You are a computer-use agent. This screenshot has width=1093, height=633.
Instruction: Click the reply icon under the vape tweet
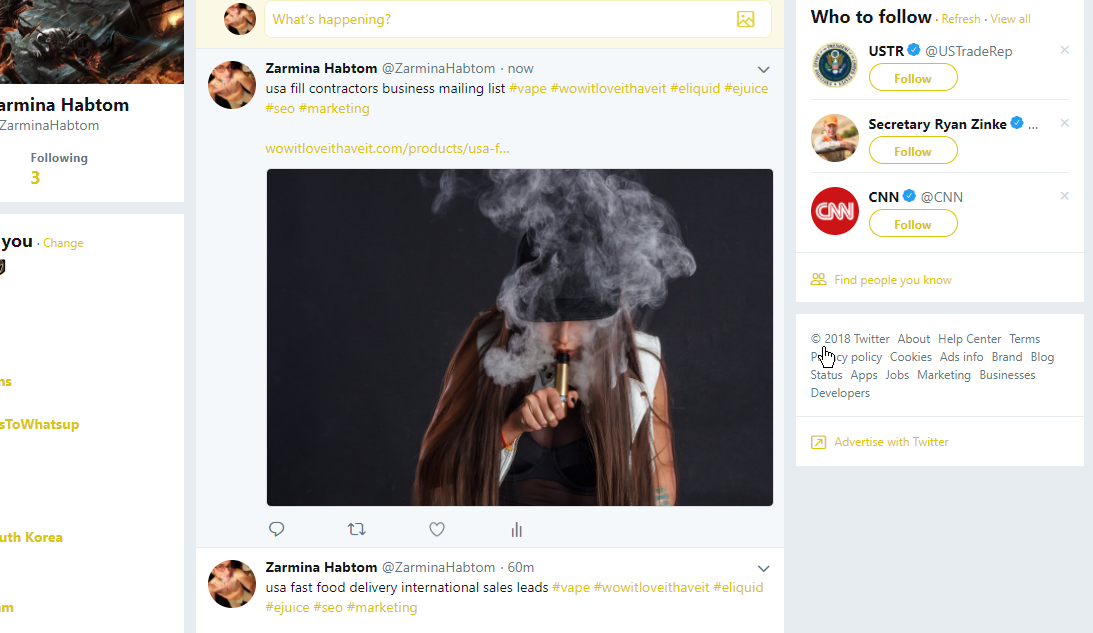[277, 529]
